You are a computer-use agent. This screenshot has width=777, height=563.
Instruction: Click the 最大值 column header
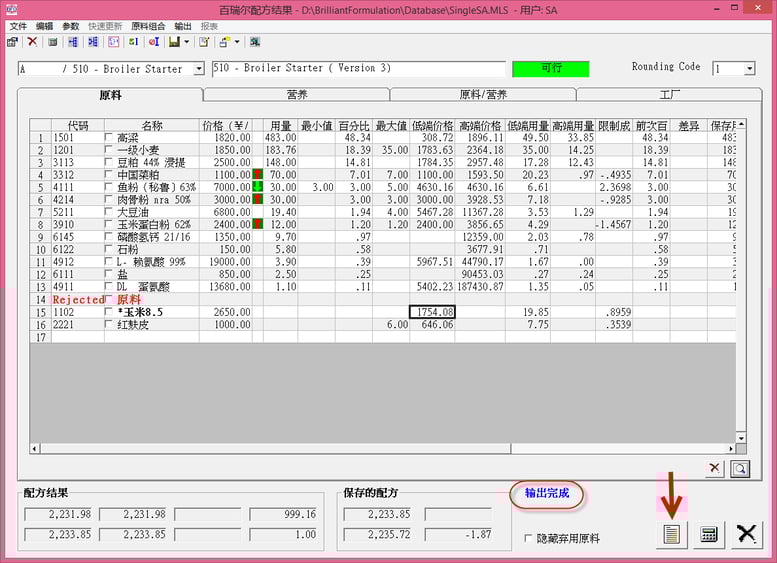pyautogui.click(x=391, y=125)
